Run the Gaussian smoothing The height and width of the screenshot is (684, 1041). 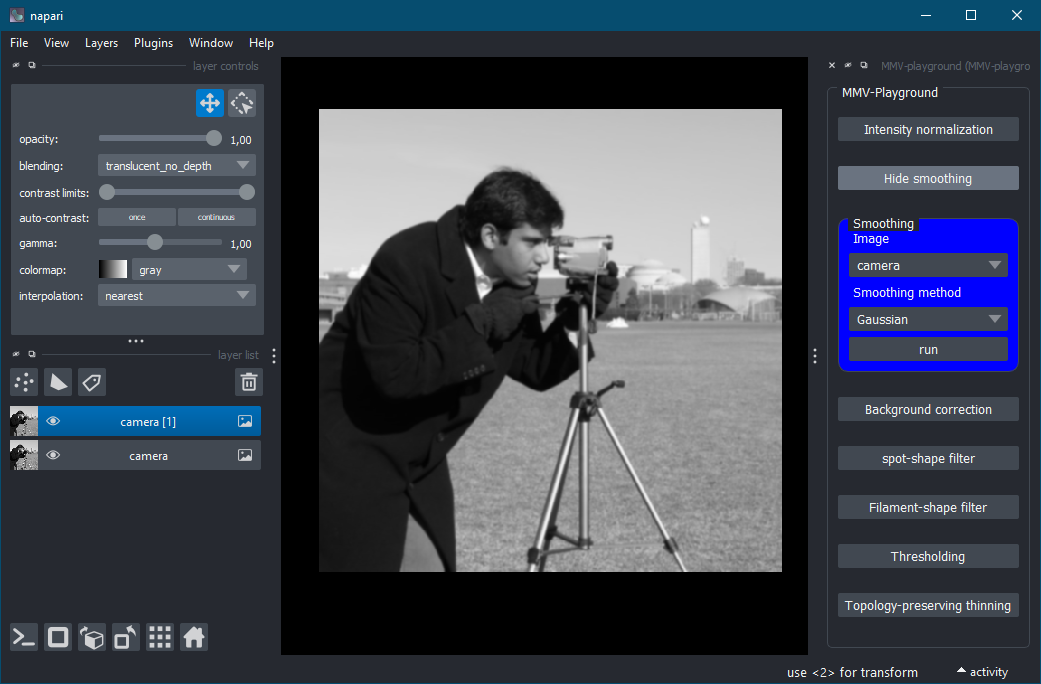pos(928,350)
